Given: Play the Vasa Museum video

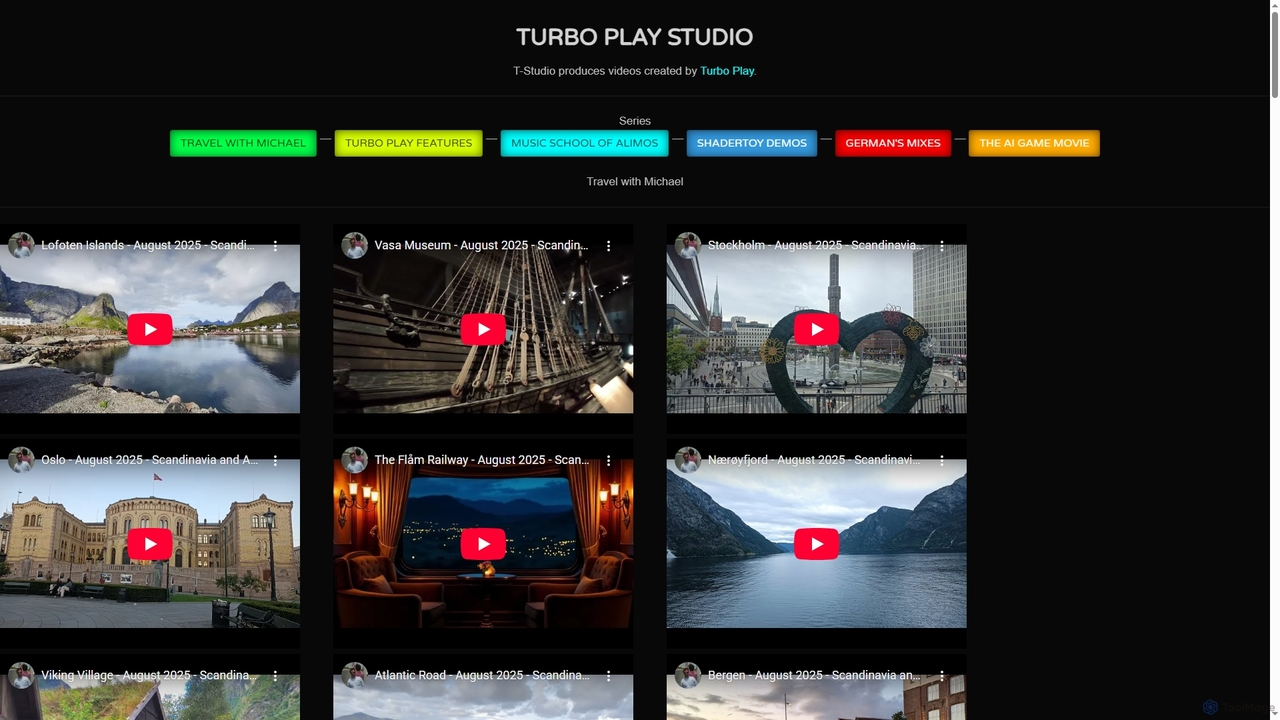Looking at the screenshot, I should coord(483,329).
